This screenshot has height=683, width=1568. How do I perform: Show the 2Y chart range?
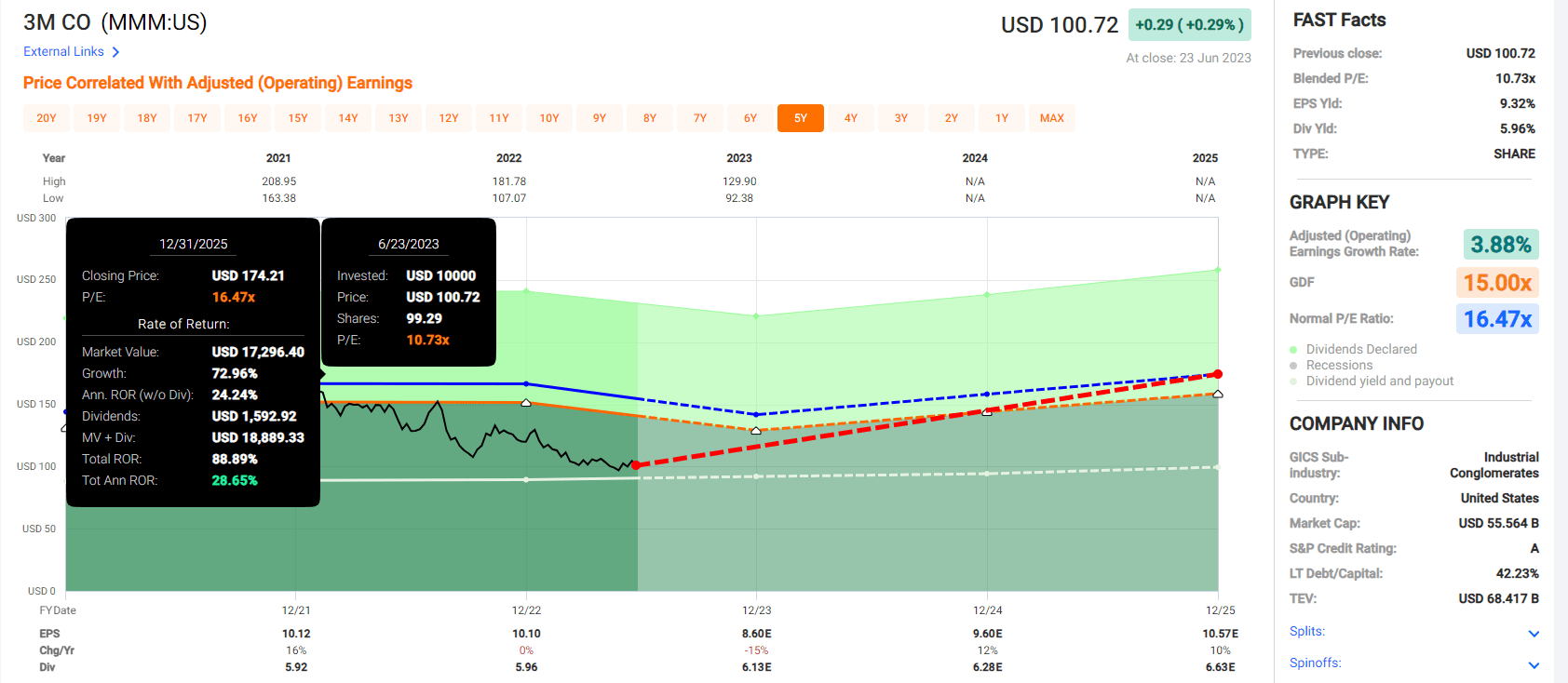(952, 118)
